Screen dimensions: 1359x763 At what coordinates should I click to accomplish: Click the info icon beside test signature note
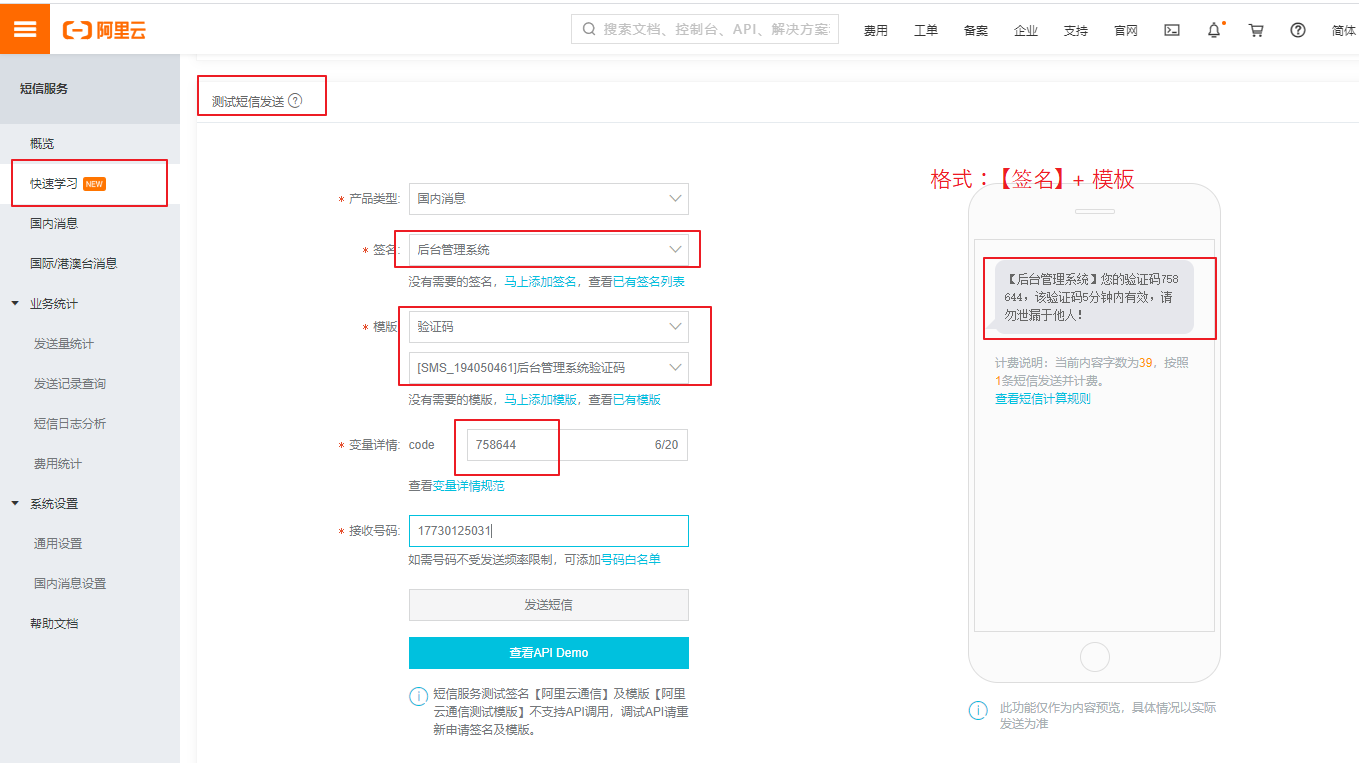418,696
